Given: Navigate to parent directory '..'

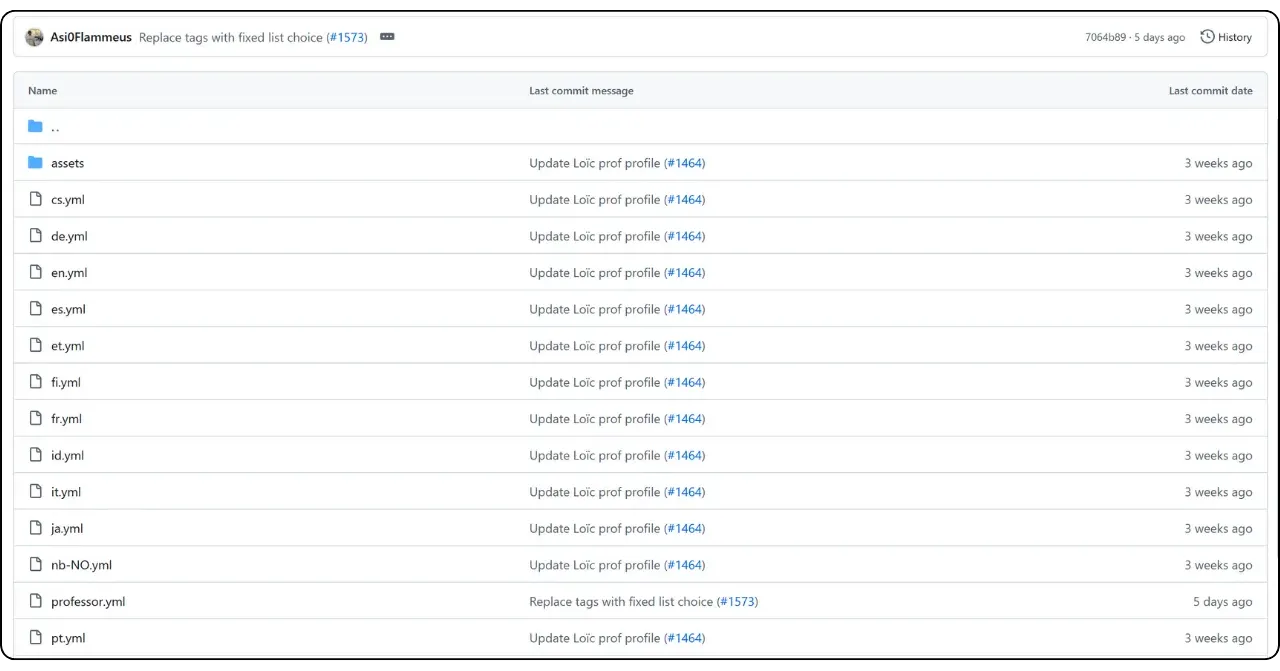Looking at the screenshot, I should pyautogui.click(x=55, y=127).
